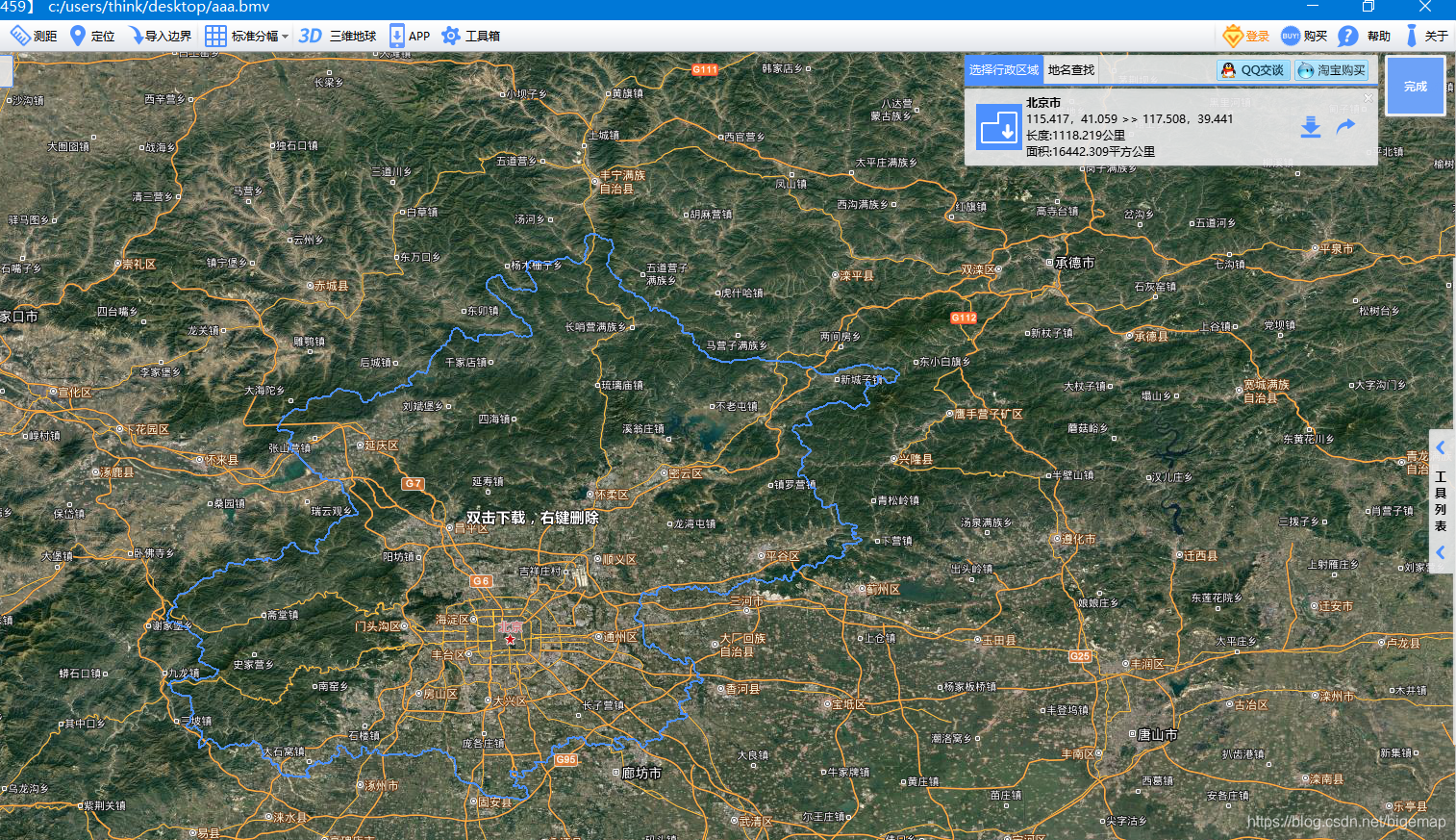This screenshot has width=1456, height=840.
Task: Click the G112 highway shield on map
Action: click(964, 318)
